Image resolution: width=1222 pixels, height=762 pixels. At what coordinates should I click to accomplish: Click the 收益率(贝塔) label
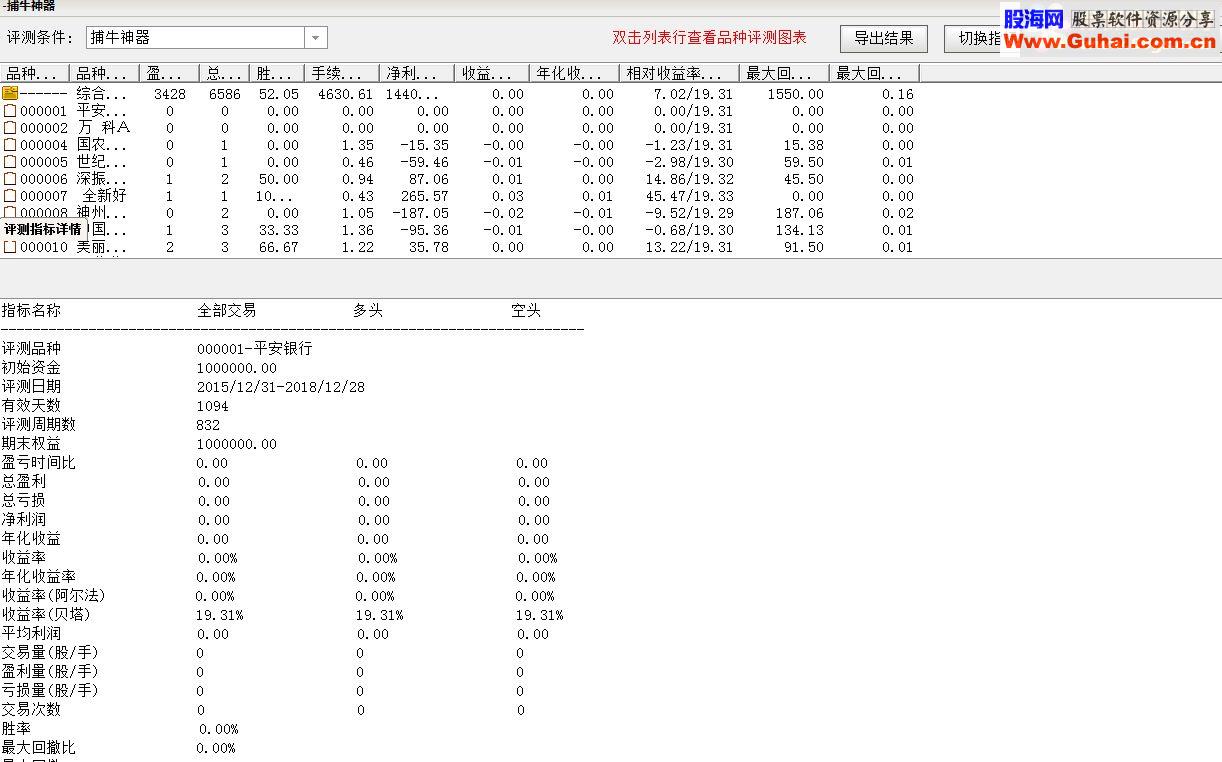pos(46,614)
